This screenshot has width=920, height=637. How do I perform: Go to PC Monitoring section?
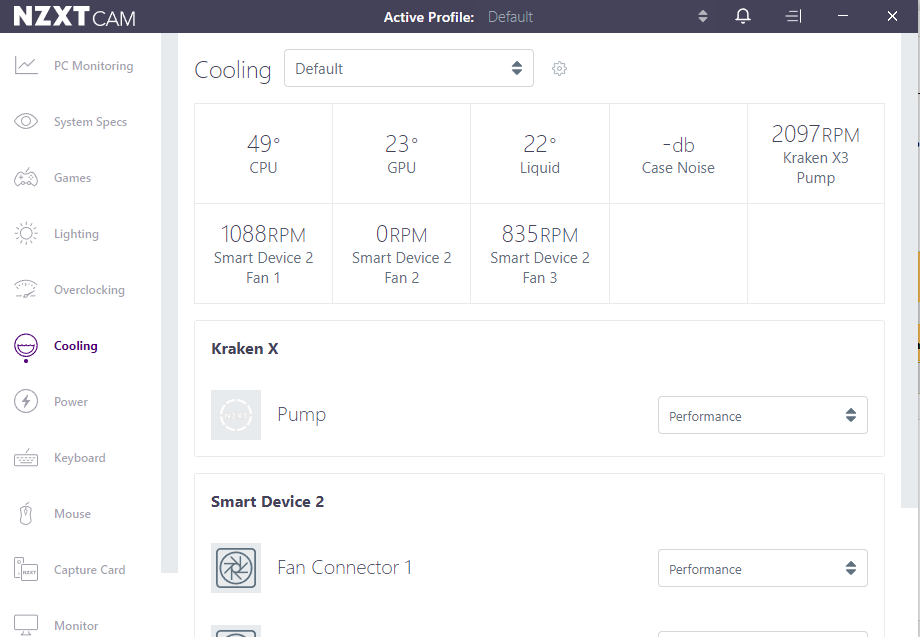click(93, 66)
